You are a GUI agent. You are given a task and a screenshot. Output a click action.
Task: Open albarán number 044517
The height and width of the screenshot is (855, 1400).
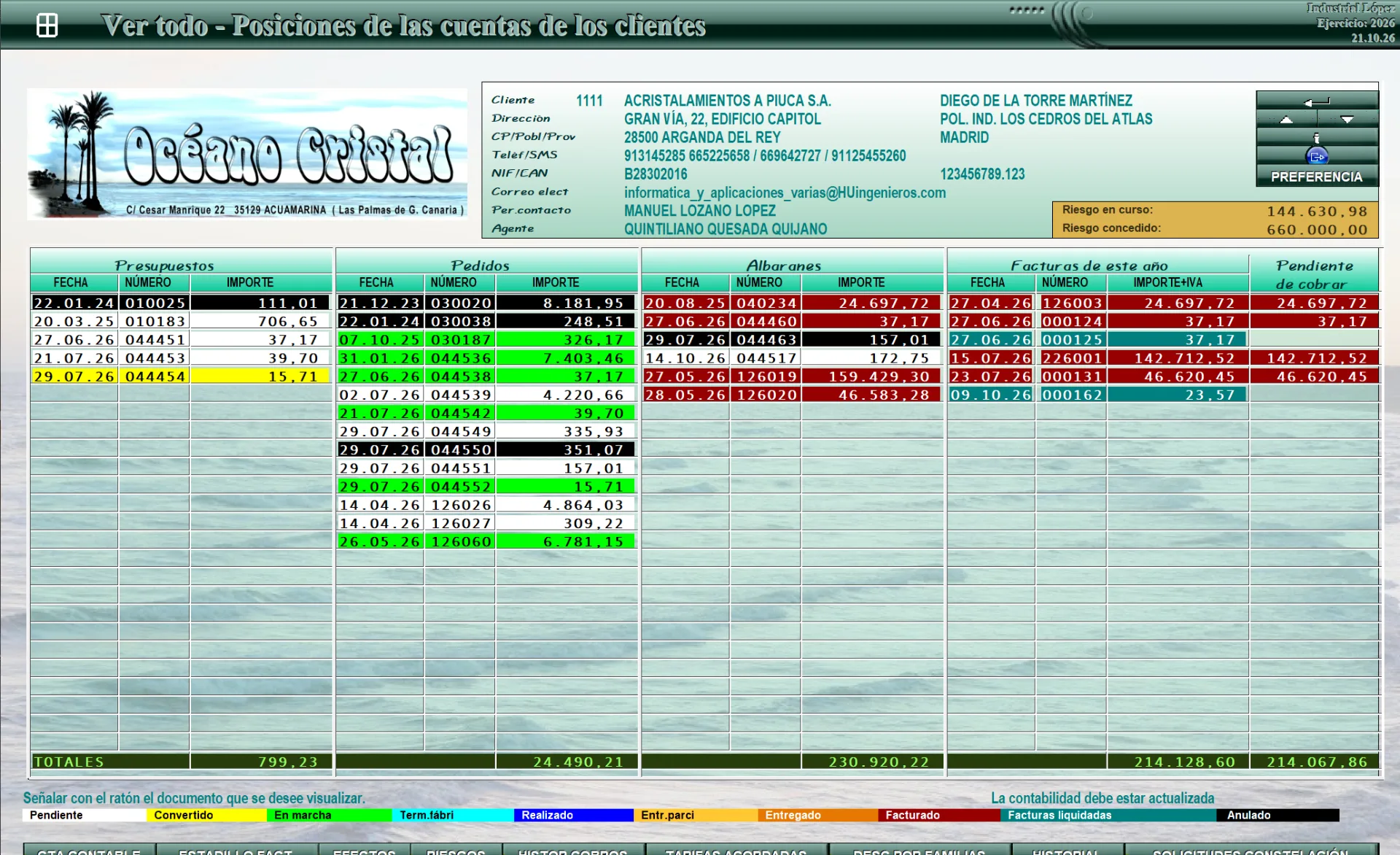[766, 358]
